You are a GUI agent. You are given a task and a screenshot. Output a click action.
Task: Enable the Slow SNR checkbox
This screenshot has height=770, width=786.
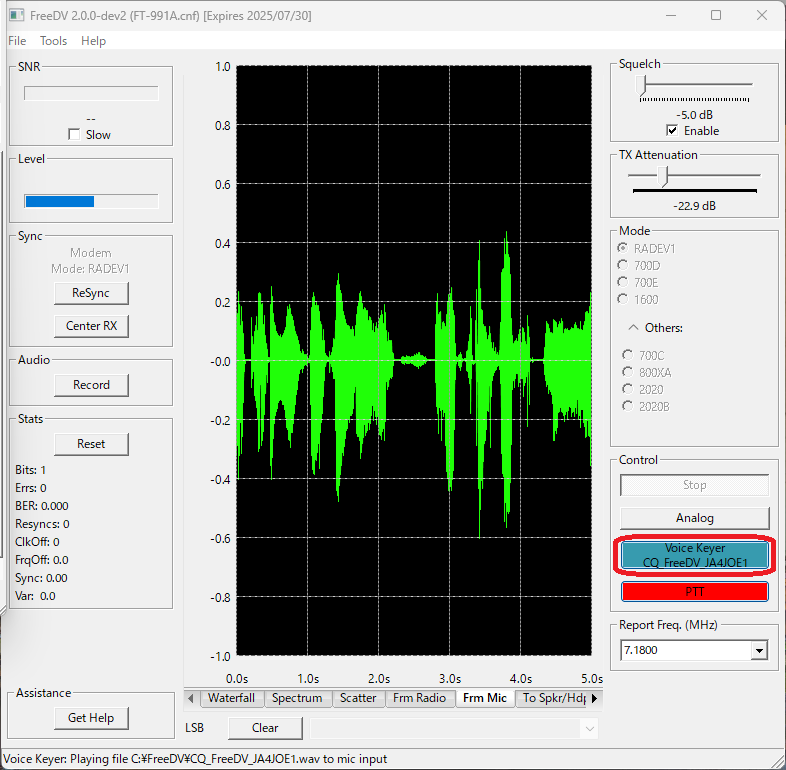pyautogui.click(x=74, y=135)
